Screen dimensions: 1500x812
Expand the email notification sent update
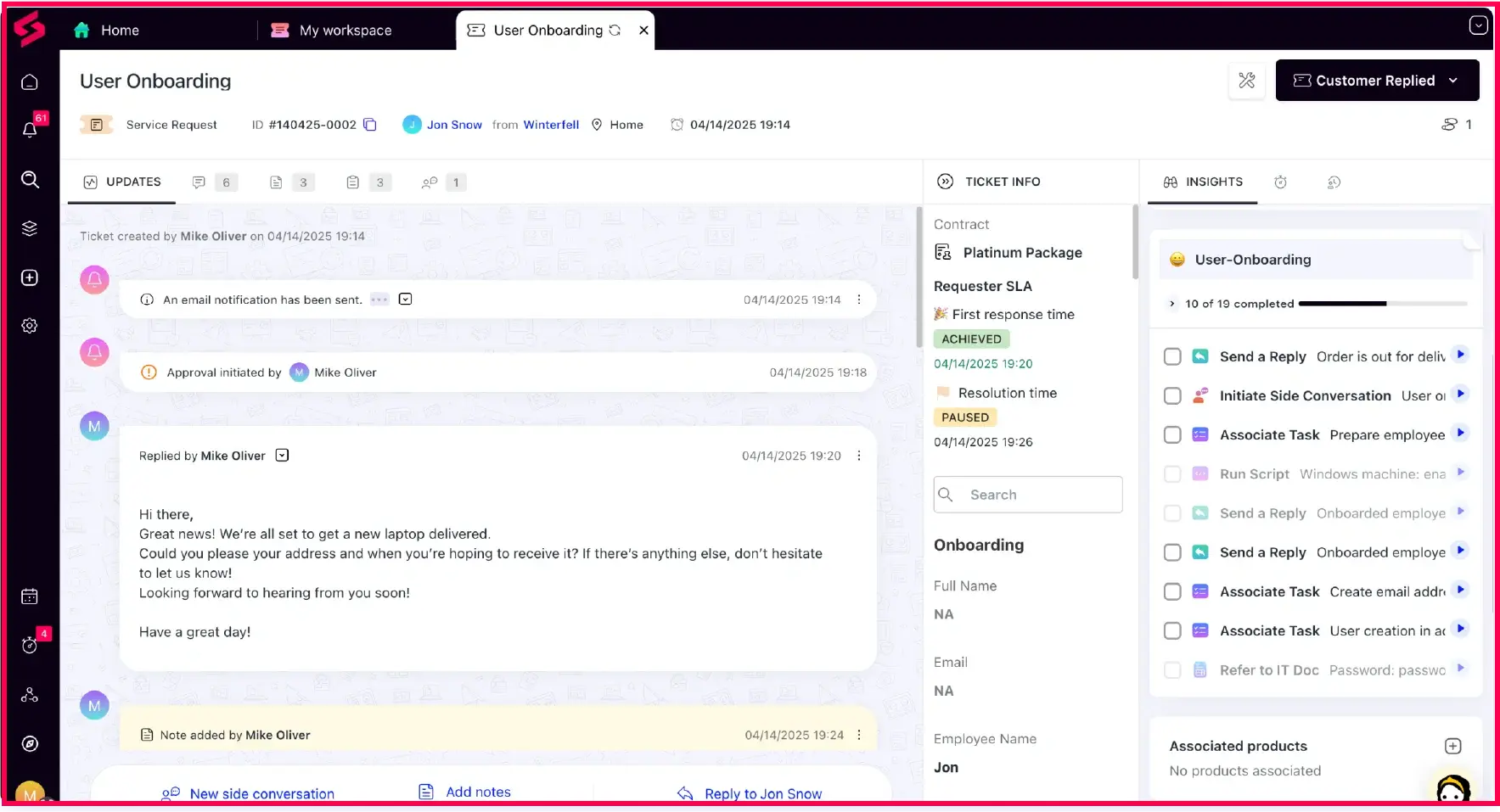click(406, 299)
